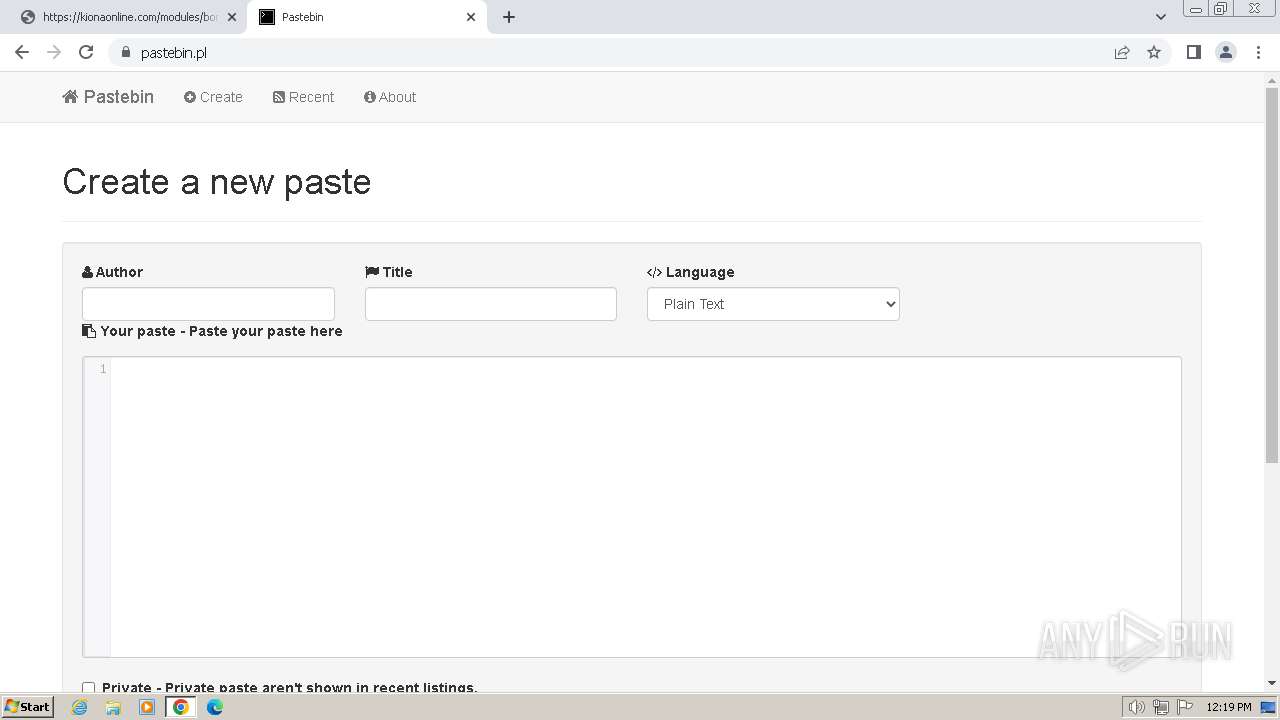Bookmark this page with the star icon

1154,52
